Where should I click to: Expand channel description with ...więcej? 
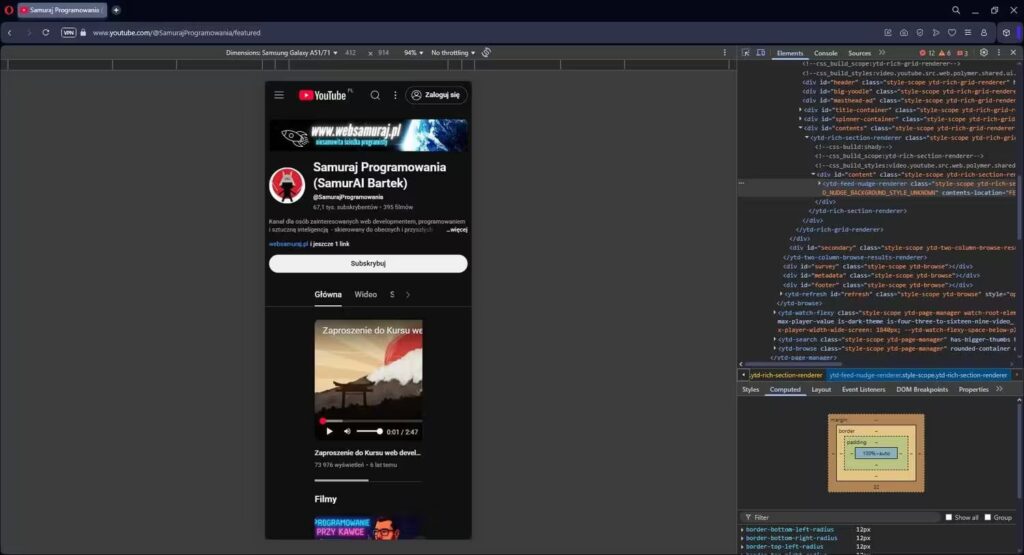point(457,230)
